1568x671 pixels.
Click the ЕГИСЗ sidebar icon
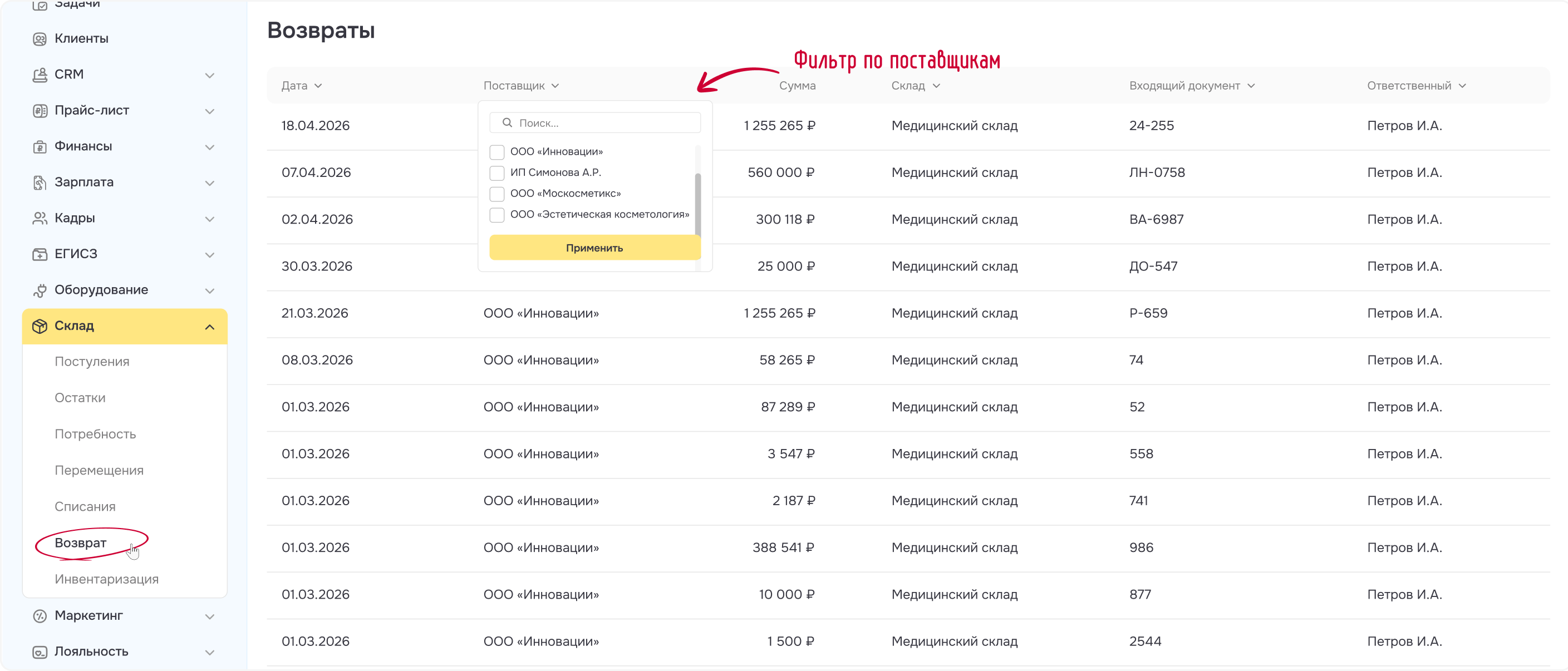point(40,254)
